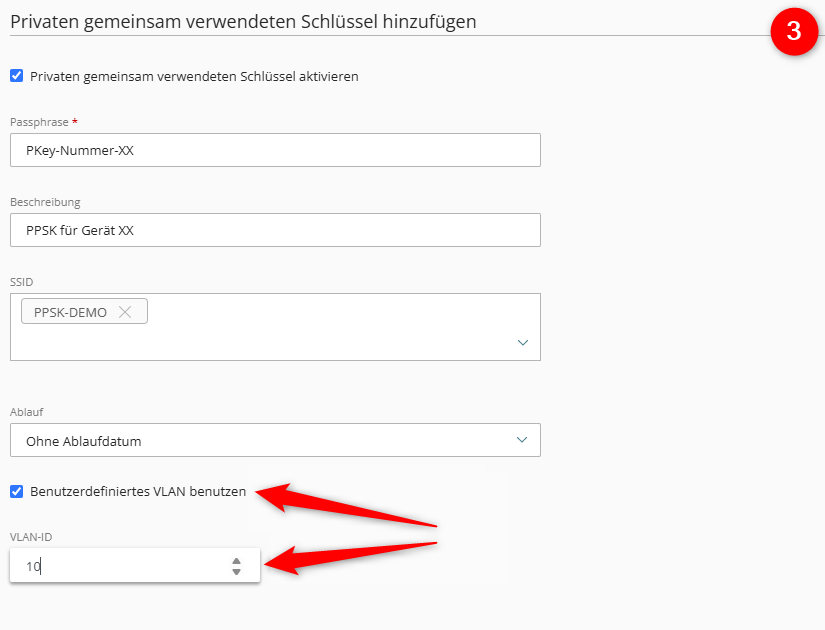Remove the PPSK-DEMO SSID tag
The width and height of the screenshot is (825, 630).
[125, 312]
